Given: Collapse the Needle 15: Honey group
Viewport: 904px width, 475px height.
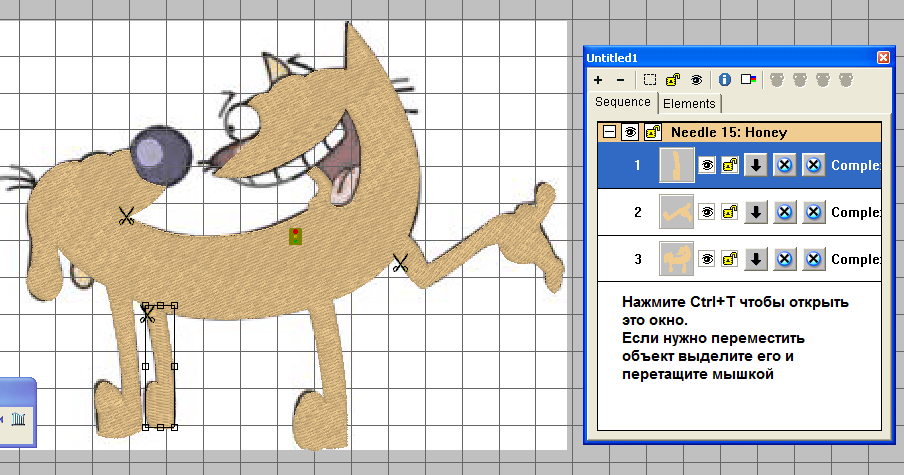Looking at the screenshot, I should pos(609,132).
